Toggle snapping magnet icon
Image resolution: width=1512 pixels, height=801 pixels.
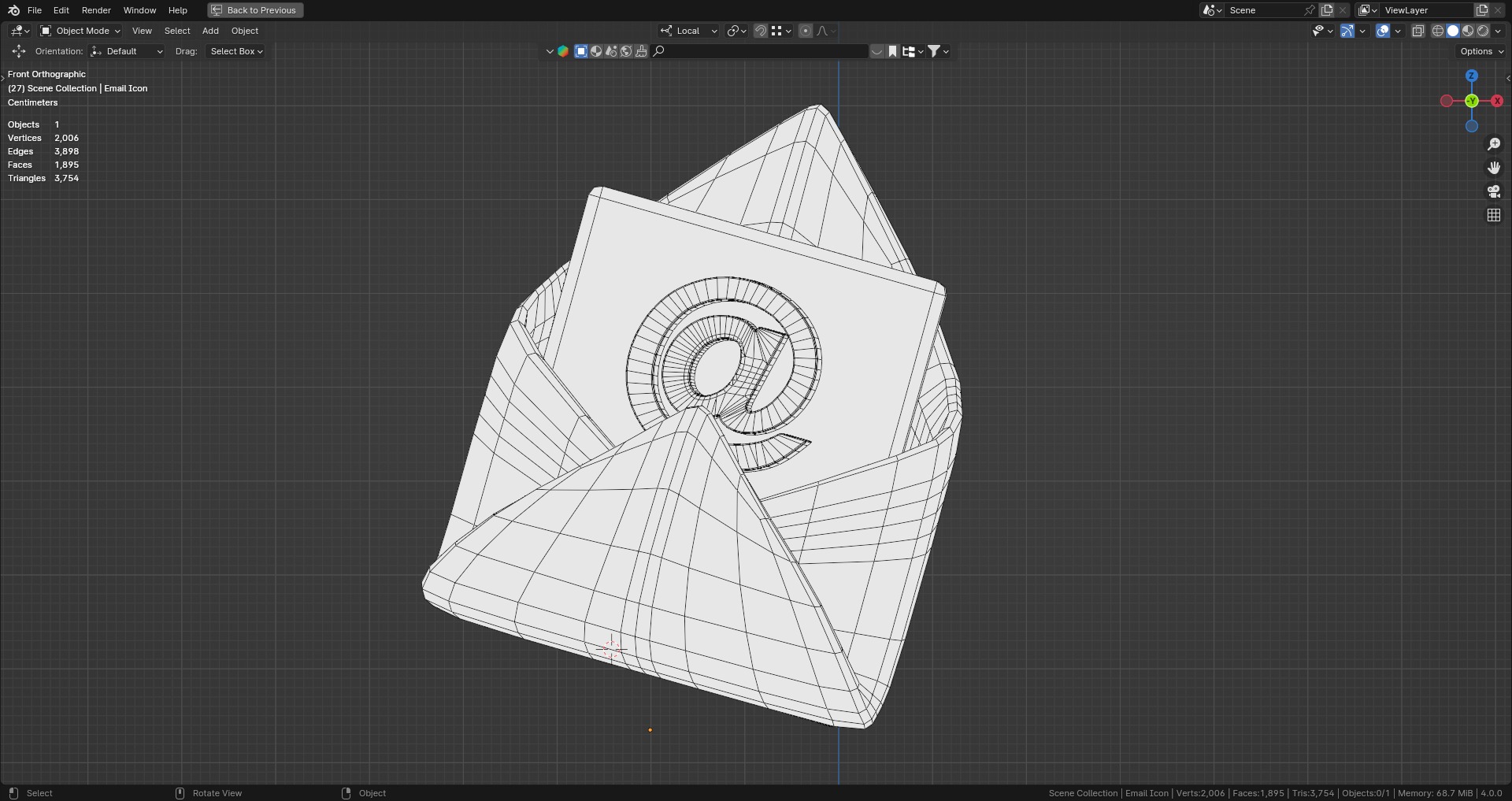[761, 31]
